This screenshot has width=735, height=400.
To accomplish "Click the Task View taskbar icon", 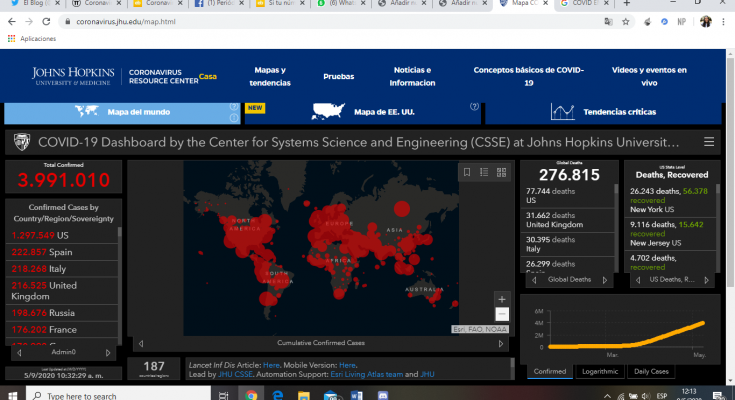I will 224,395.
